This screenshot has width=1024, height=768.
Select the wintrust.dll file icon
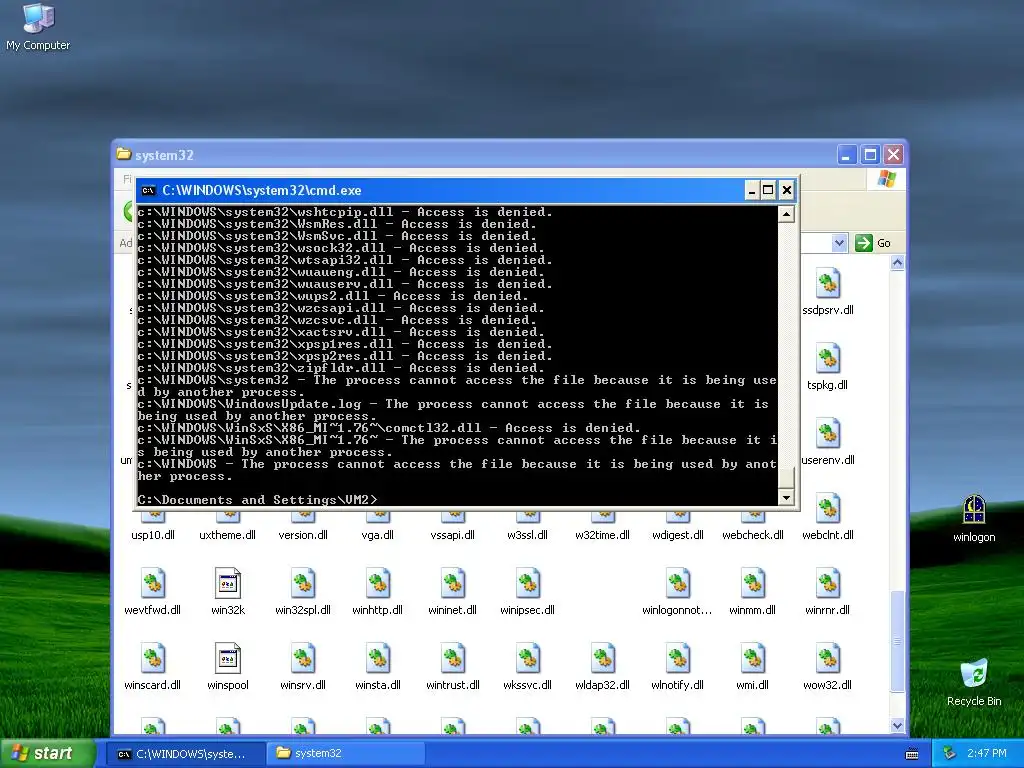point(453,658)
